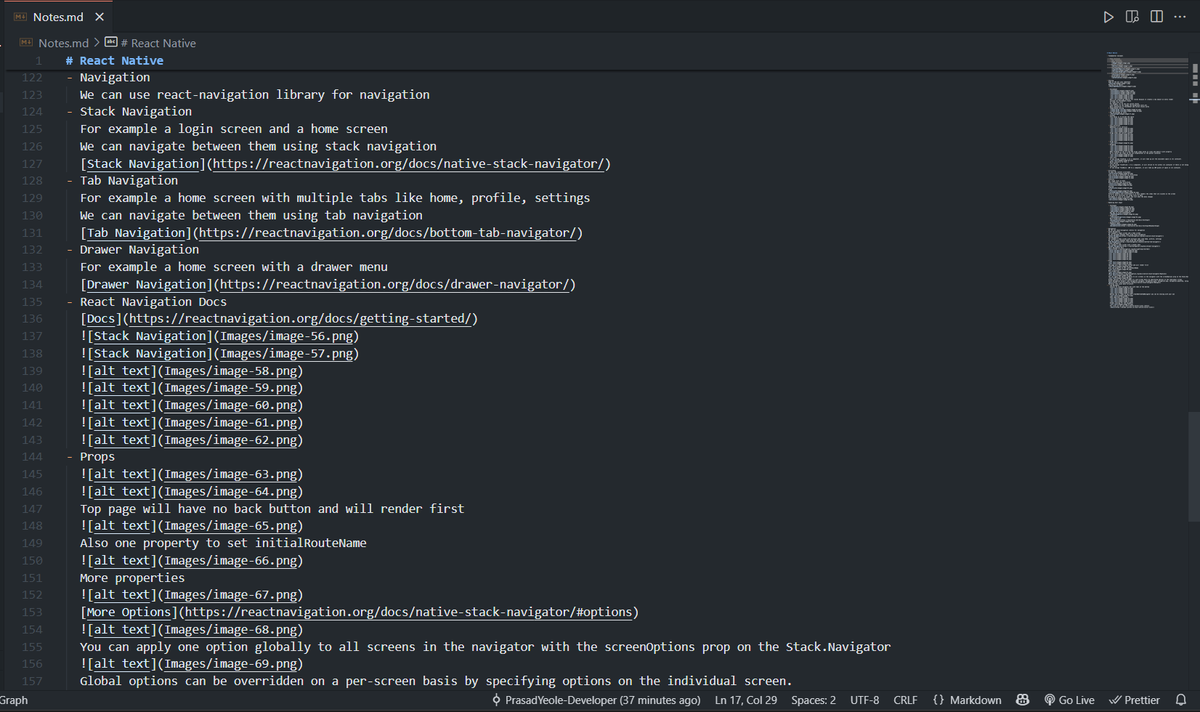Click 'Top page will have no back button' line
Image resolution: width=1200 pixels, height=712 pixels.
point(272,509)
